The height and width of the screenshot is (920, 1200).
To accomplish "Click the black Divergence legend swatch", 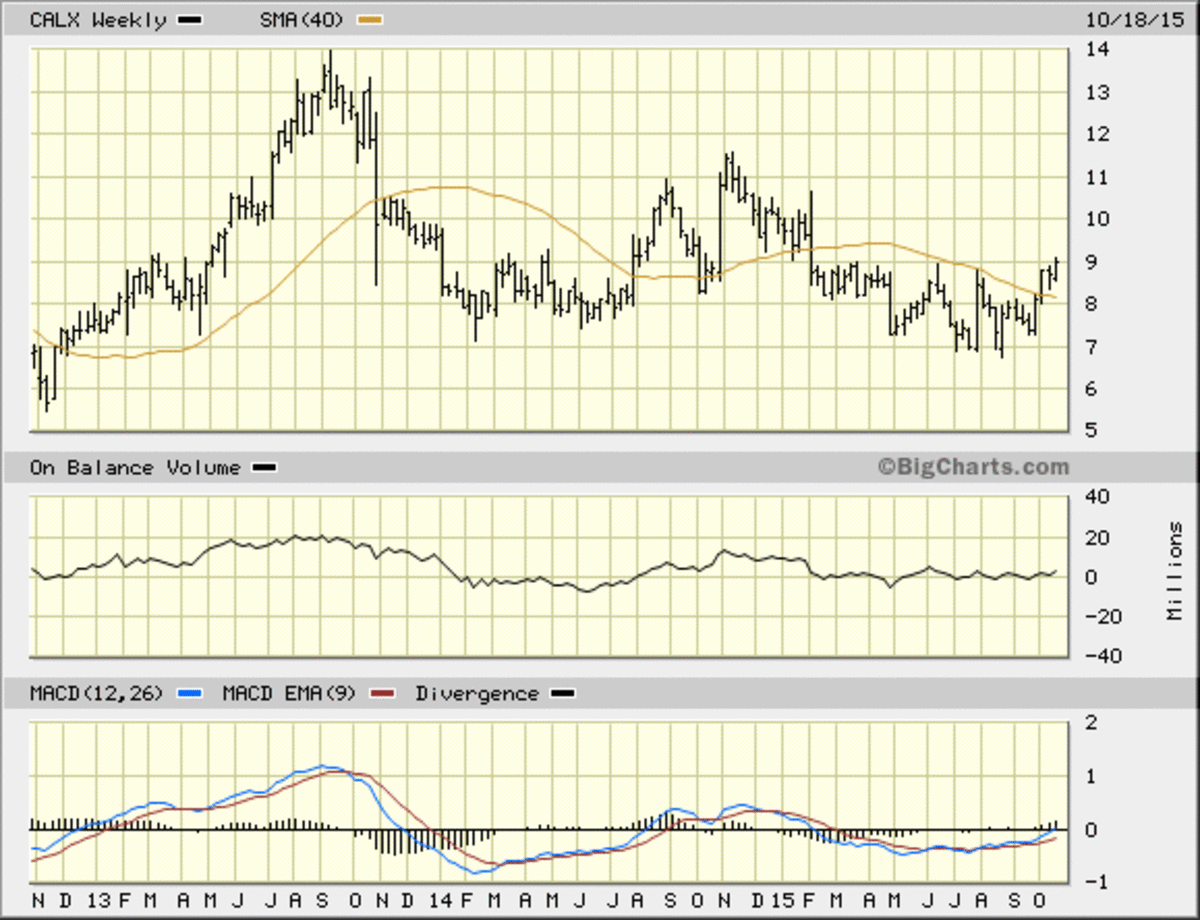I will pos(562,693).
